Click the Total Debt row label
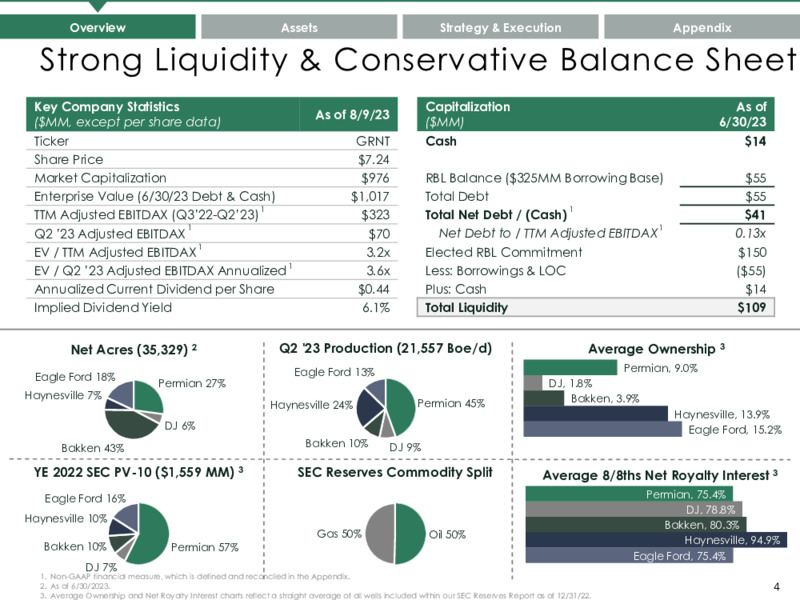Image resolution: width=800 pixels, height=600 pixels. click(x=457, y=196)
